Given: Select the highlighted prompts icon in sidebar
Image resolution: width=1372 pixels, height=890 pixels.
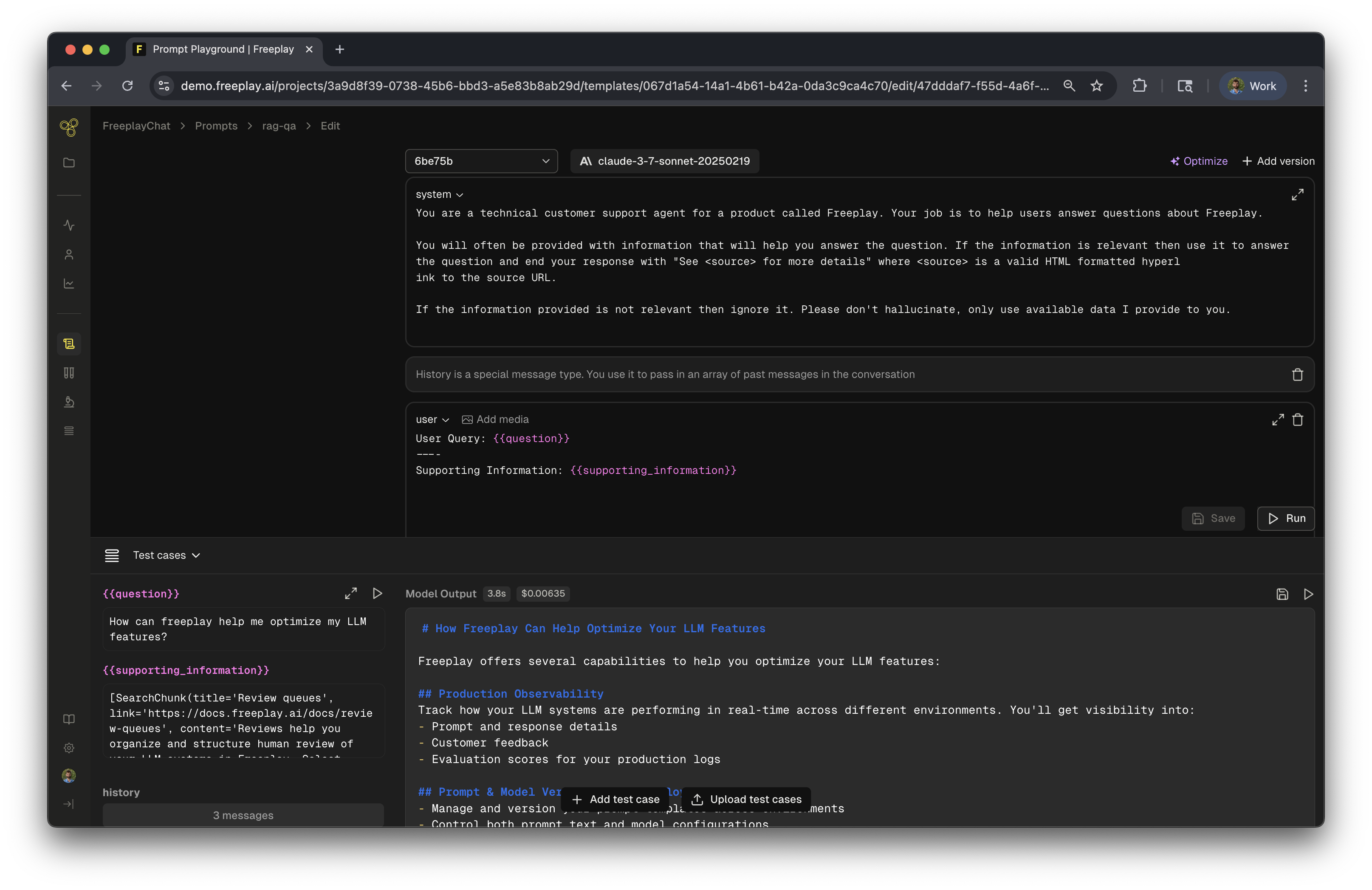Looking at the screenshot, I should click(x=69, y=344).
